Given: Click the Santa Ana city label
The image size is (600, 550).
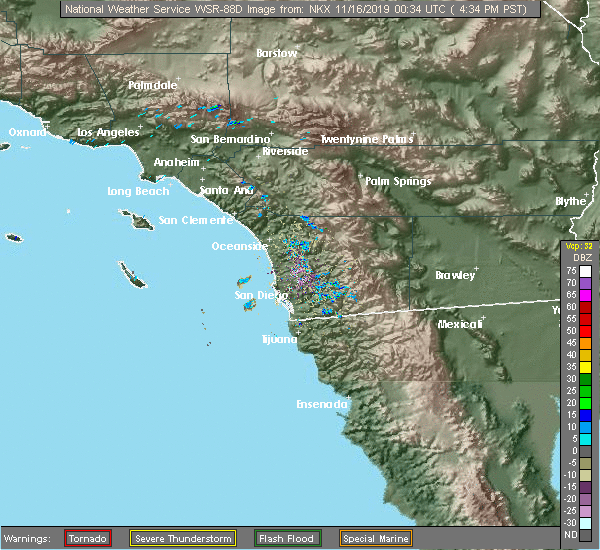Looking at the screenshot, I should point(227,190).
